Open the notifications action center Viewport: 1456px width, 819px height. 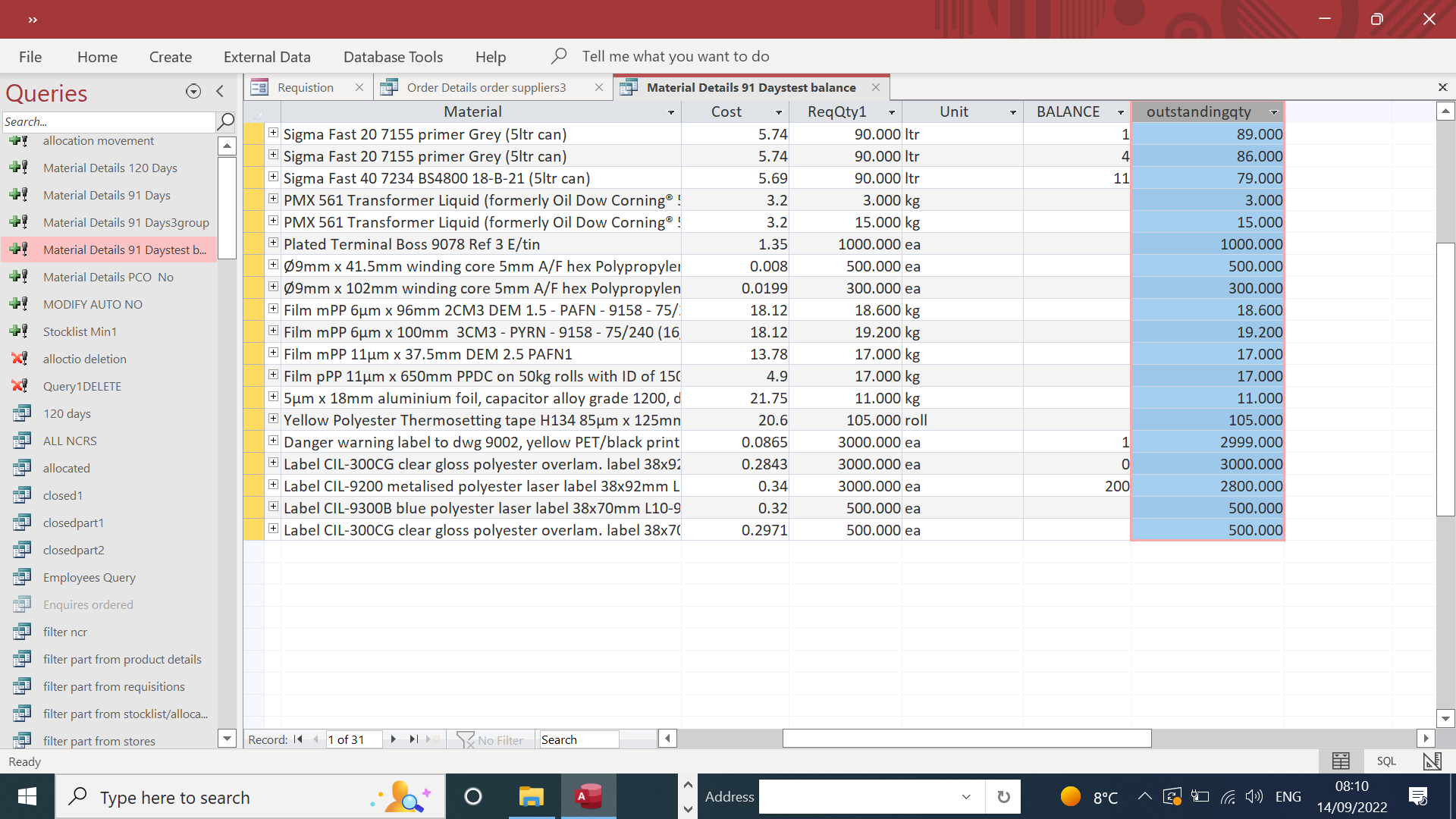(x=1418, y=797)
